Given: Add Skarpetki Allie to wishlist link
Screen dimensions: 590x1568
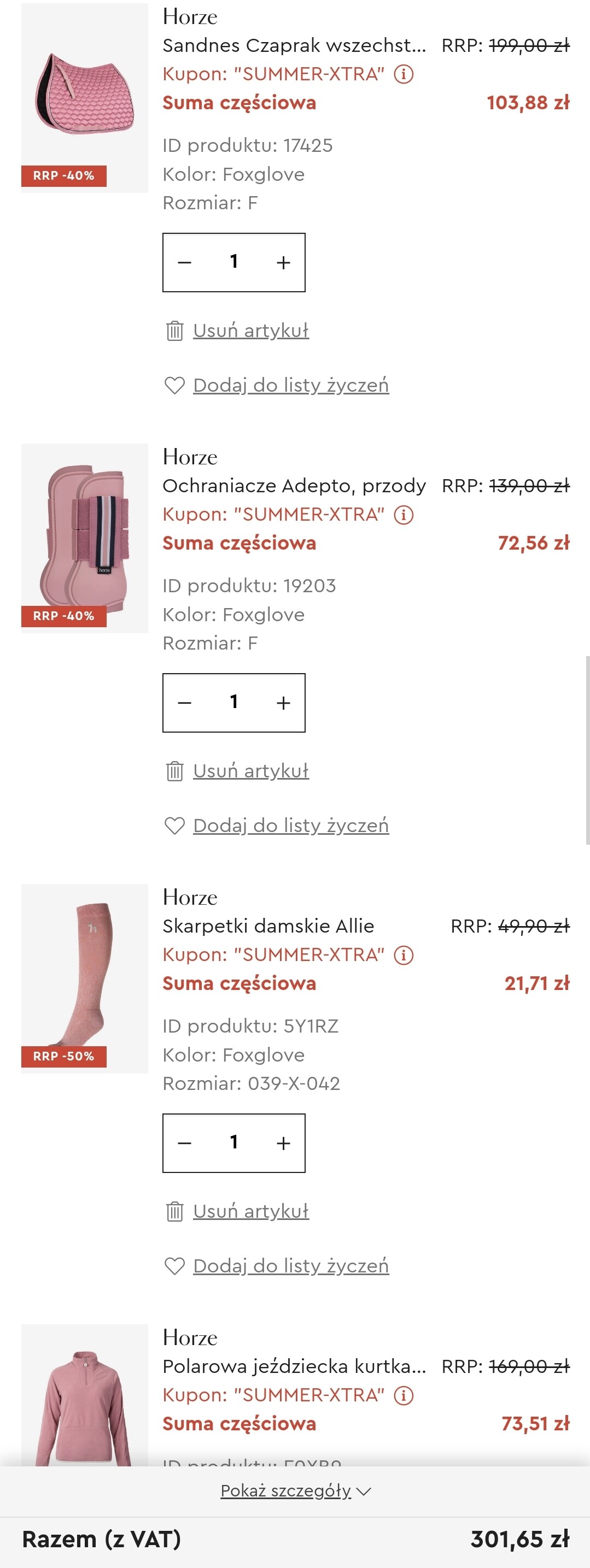Looking at the screenshot, I should [x=291, y=1266].
